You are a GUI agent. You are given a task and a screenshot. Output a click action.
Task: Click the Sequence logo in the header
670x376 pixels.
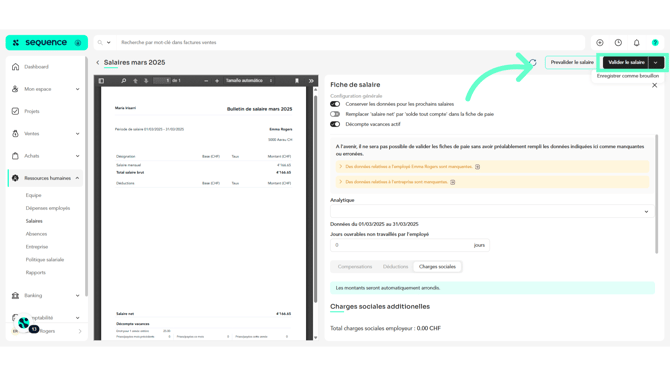pos(46,42)
